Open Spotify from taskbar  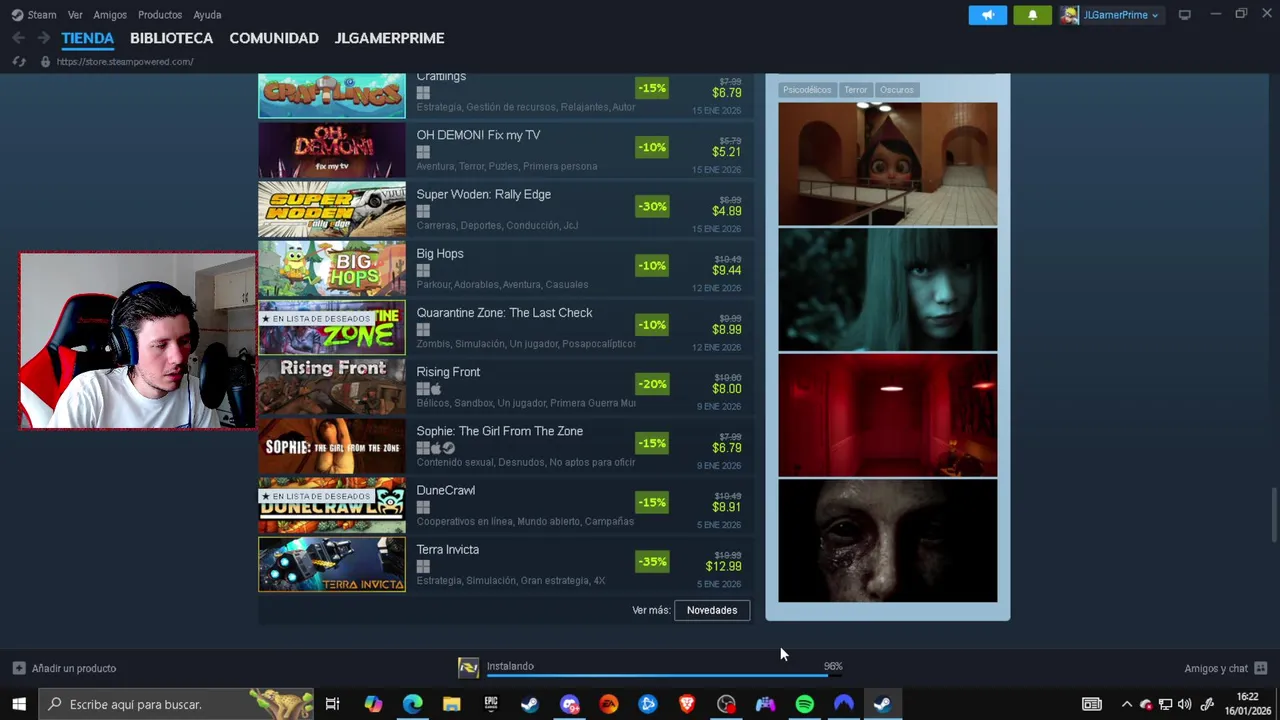[x=804, y=704]
